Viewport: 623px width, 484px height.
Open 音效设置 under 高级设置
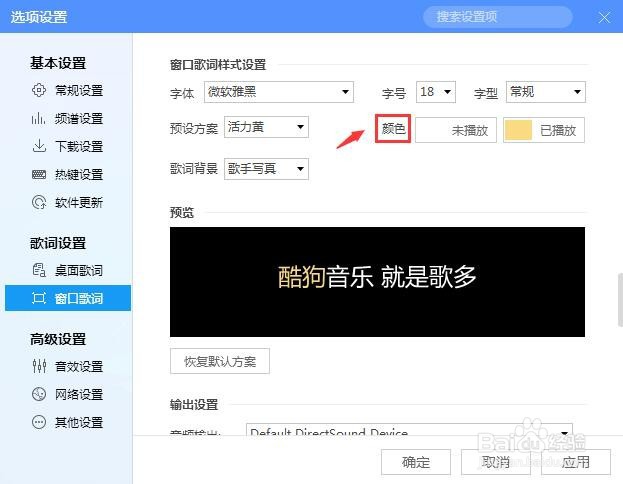(x=68, y=366)
